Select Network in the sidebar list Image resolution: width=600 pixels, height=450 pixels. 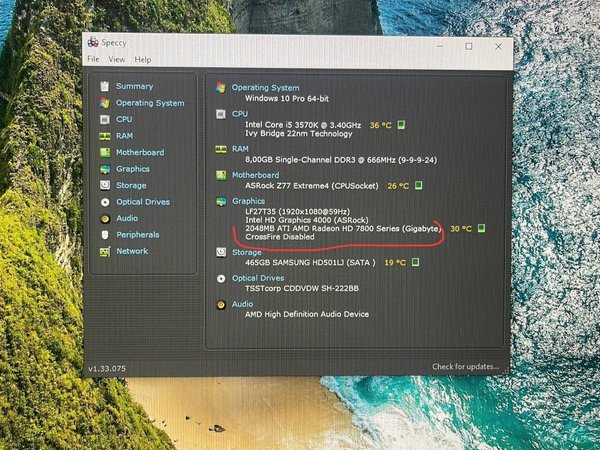(x=131, y=251)
